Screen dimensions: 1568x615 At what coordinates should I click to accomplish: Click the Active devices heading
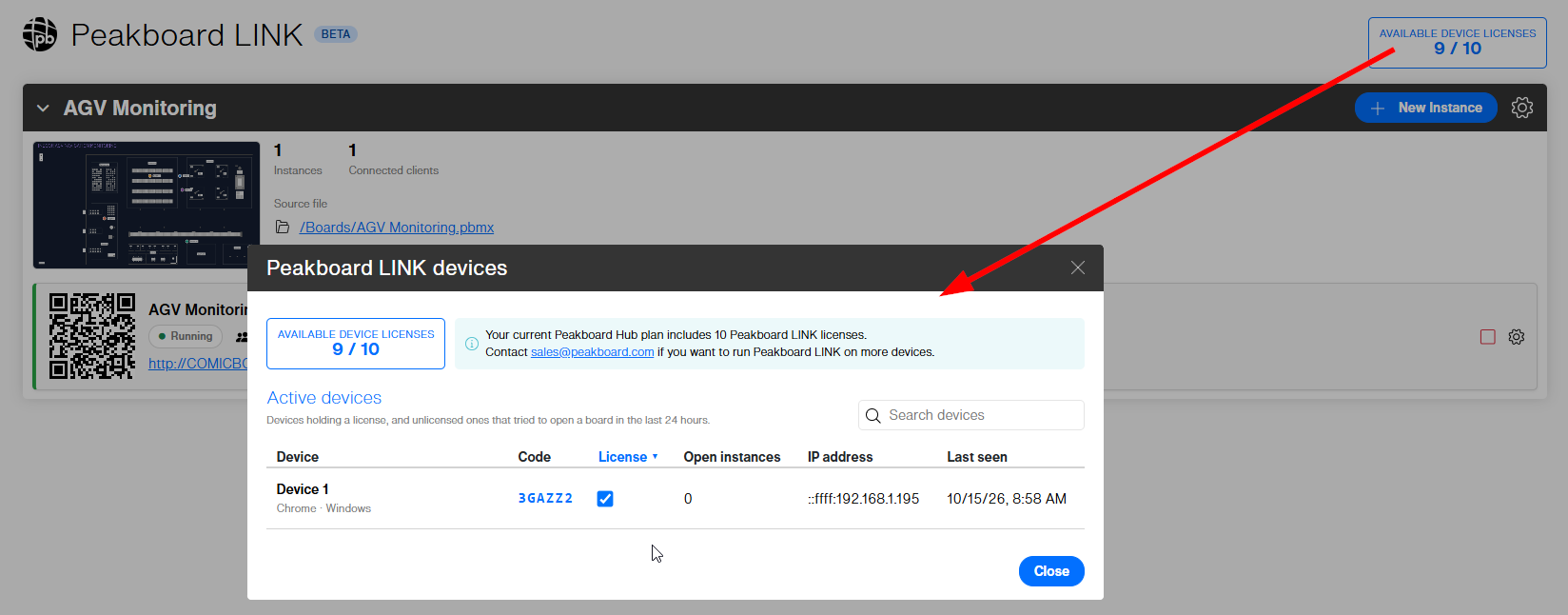(x=324, y=398)
